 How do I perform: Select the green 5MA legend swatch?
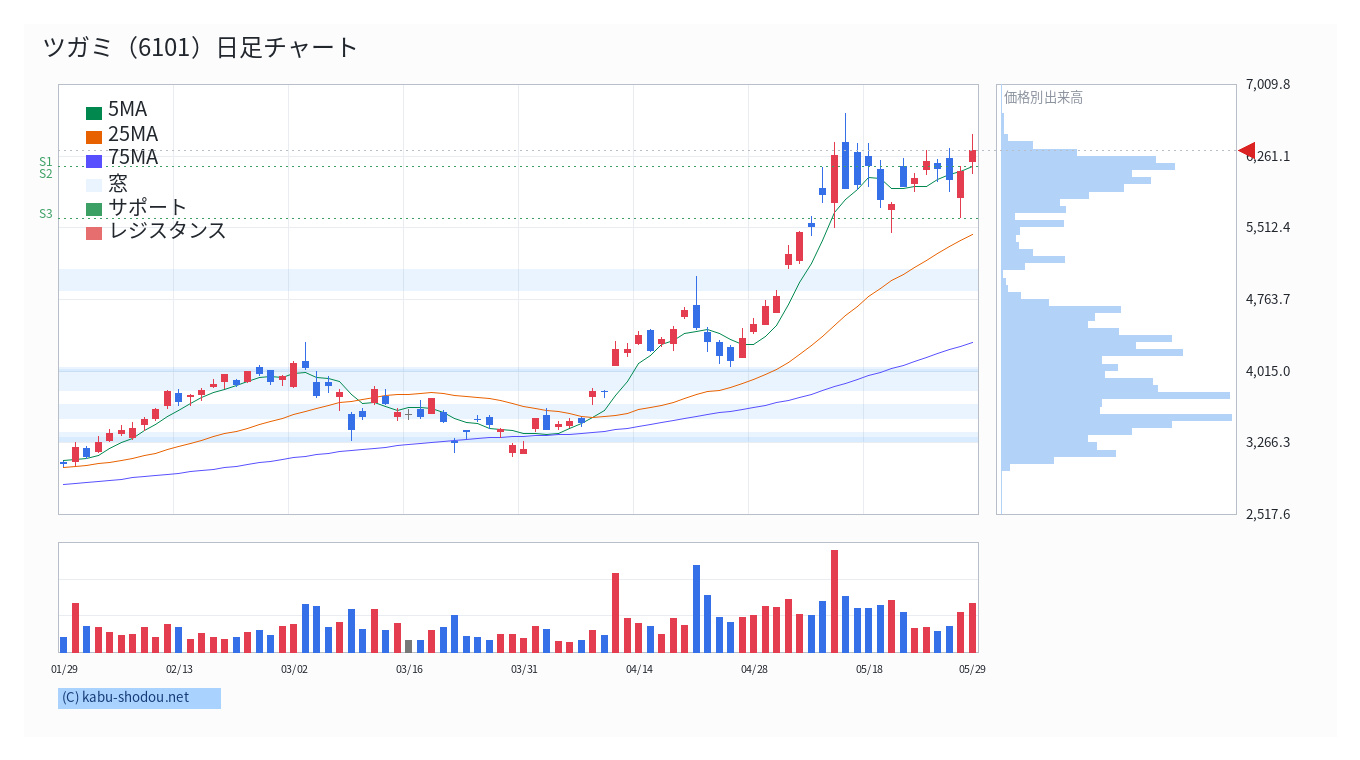[x=94, y=113]
